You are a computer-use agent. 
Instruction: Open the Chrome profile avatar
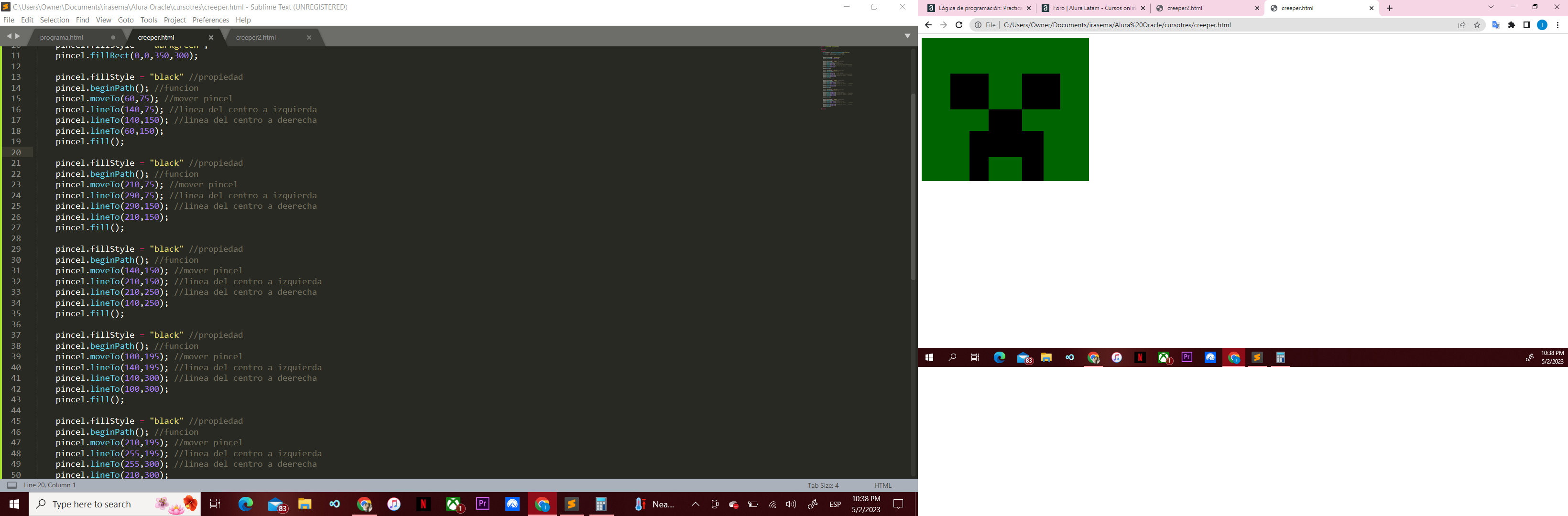tap(1542, 25)
